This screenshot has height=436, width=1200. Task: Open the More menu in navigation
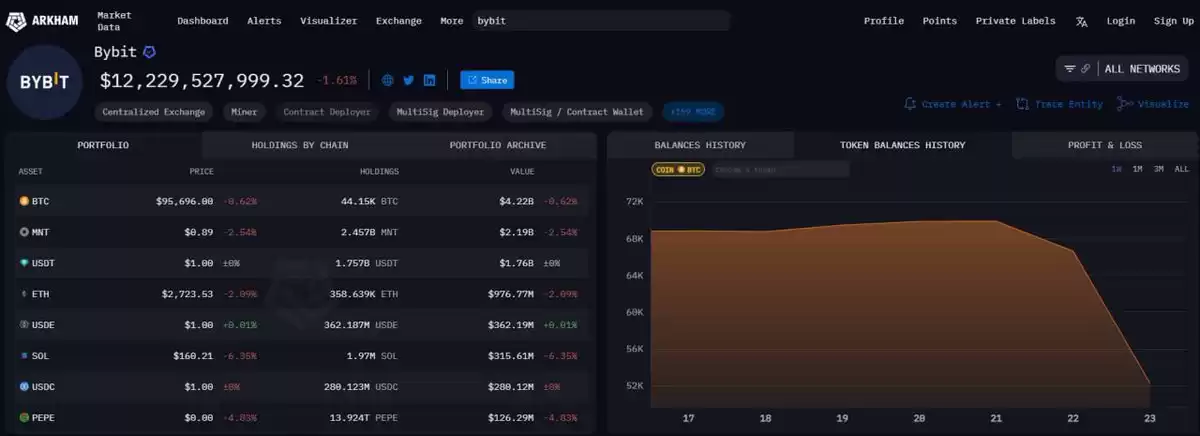coord(452,21)
